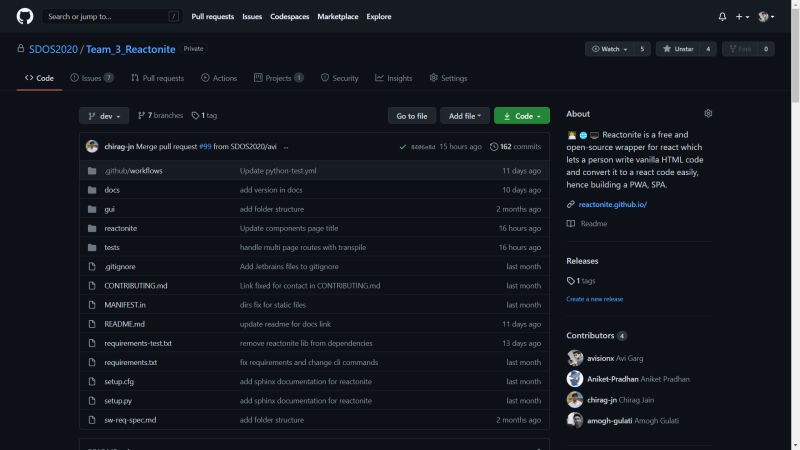Click the Readme book icon
This screenshot has width=800, height=450.
(570, 223)
